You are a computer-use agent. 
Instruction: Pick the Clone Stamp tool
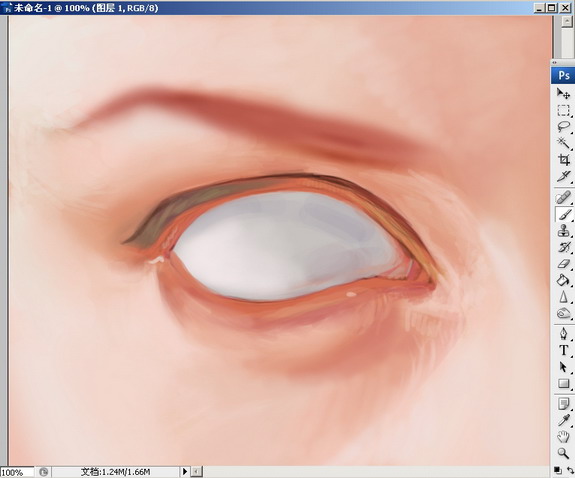pos(563,231)
